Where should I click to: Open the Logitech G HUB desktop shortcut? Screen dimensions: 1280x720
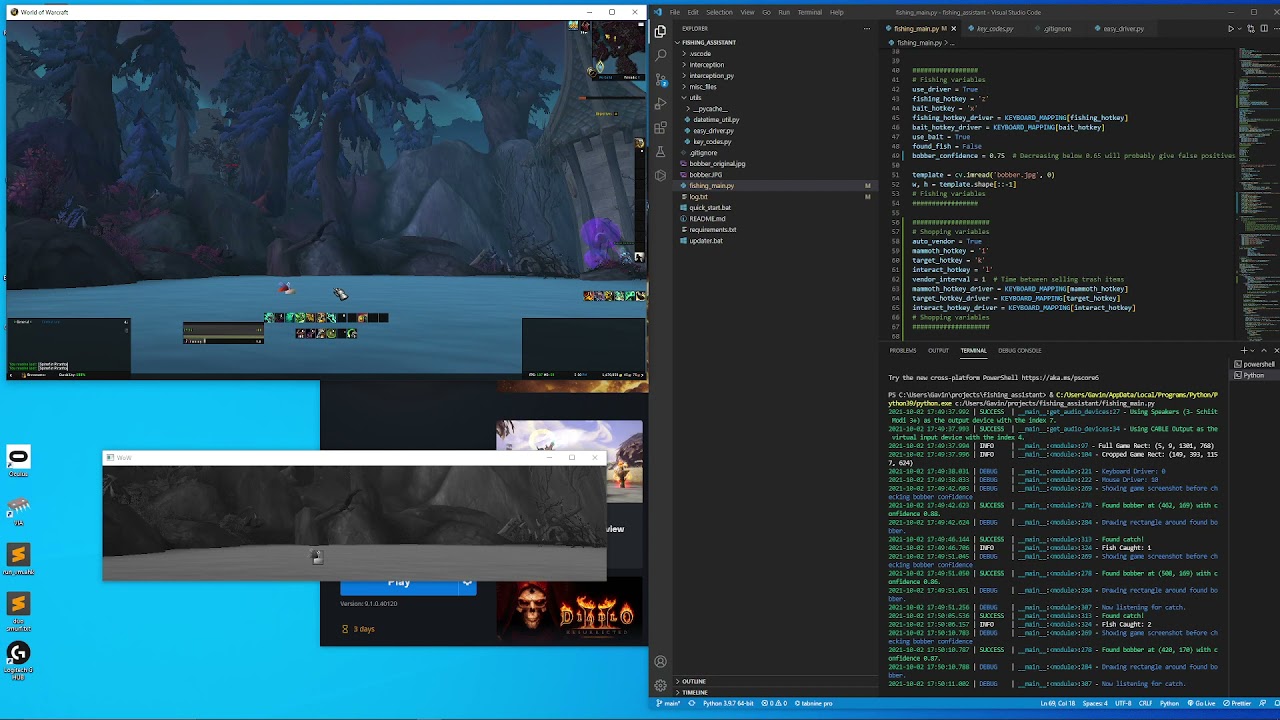click(18, 660)
